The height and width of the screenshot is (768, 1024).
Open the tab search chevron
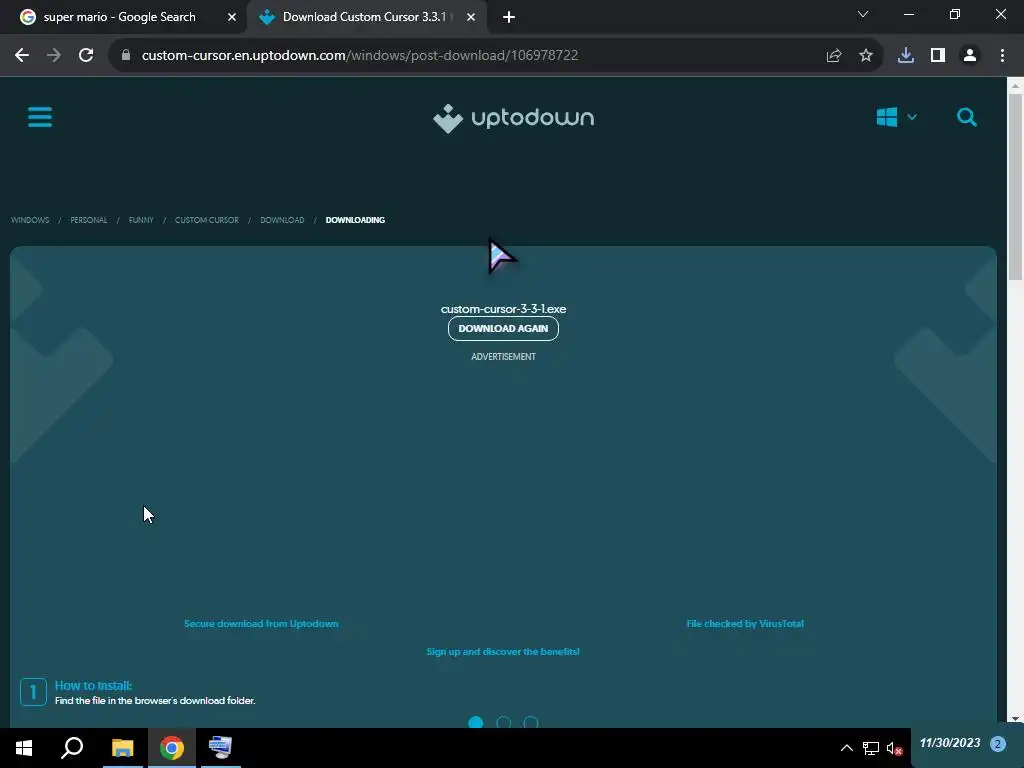tap(863, 14)
